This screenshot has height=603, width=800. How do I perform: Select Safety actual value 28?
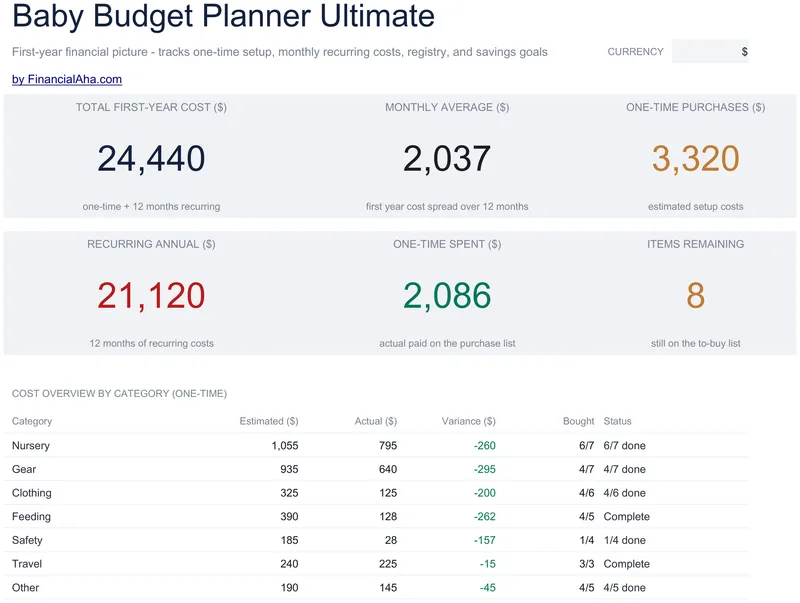pos(391,540)
